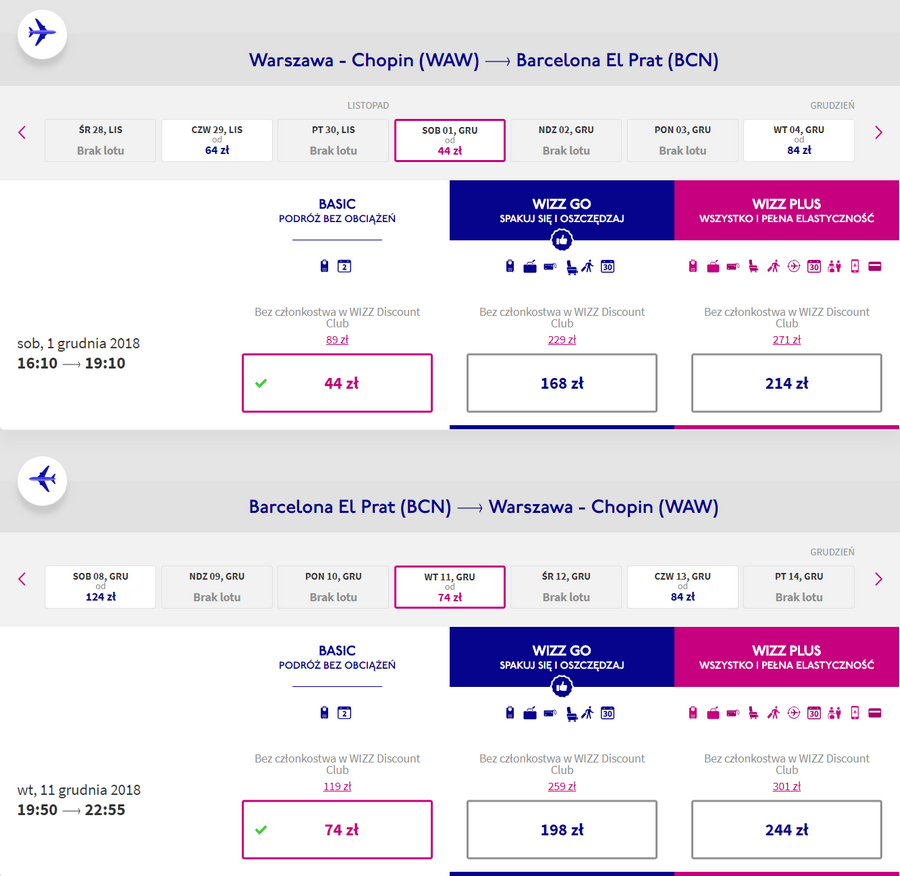The image size is (900, 876).
Task: Click the outbound WIZZ Plus priority boarding icon
Action: click(x=774, y=266)
